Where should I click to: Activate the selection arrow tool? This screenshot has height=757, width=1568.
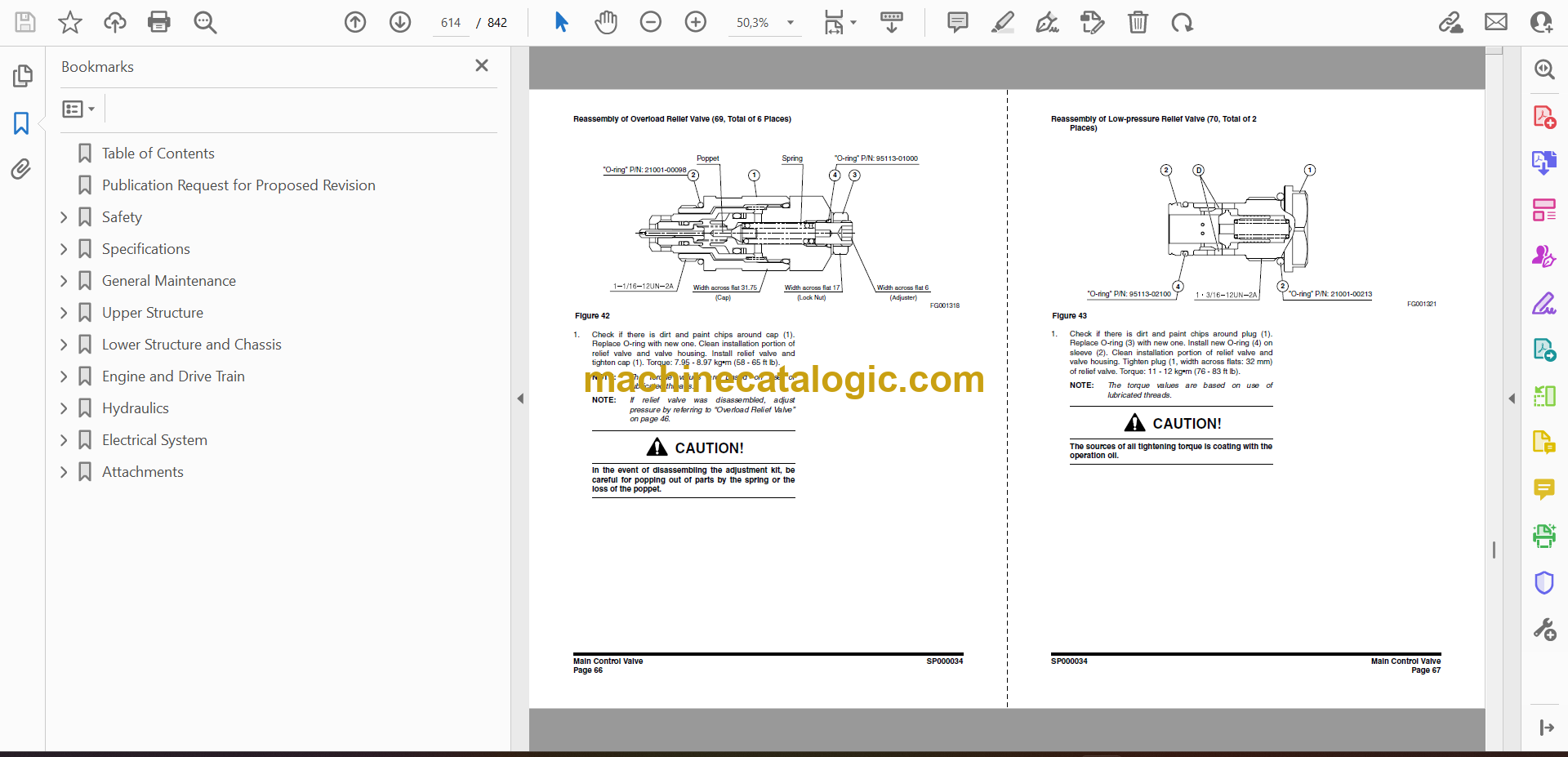(x=561, y=22)
